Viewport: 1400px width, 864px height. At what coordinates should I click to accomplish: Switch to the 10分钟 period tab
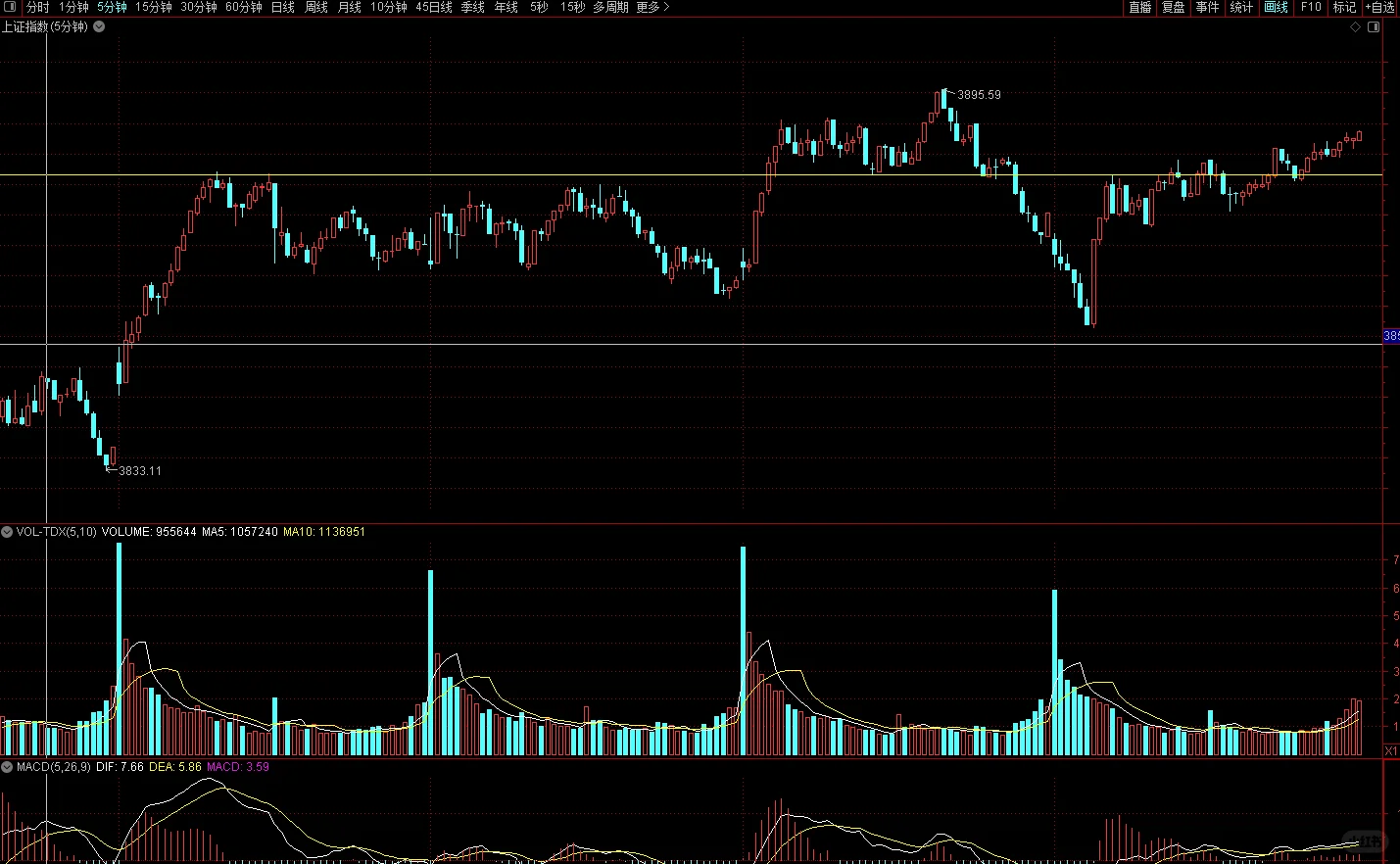click(389, 7)
